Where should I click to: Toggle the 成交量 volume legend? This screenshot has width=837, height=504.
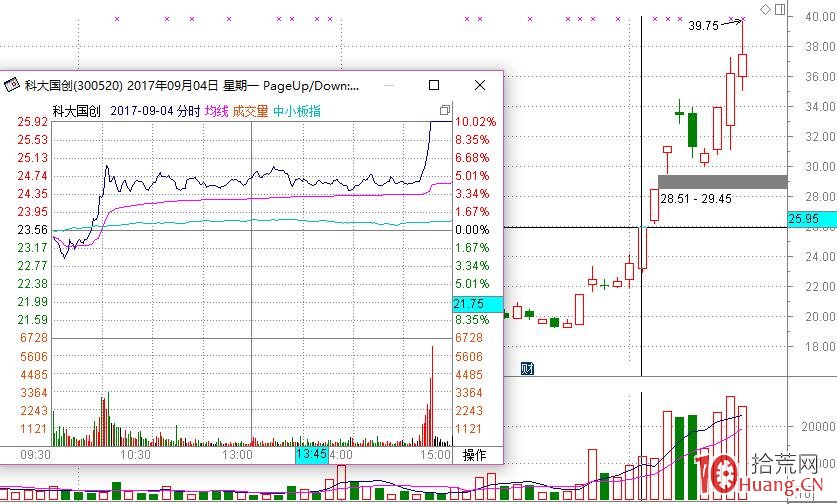pyautogui.click(x=250, y=111)
